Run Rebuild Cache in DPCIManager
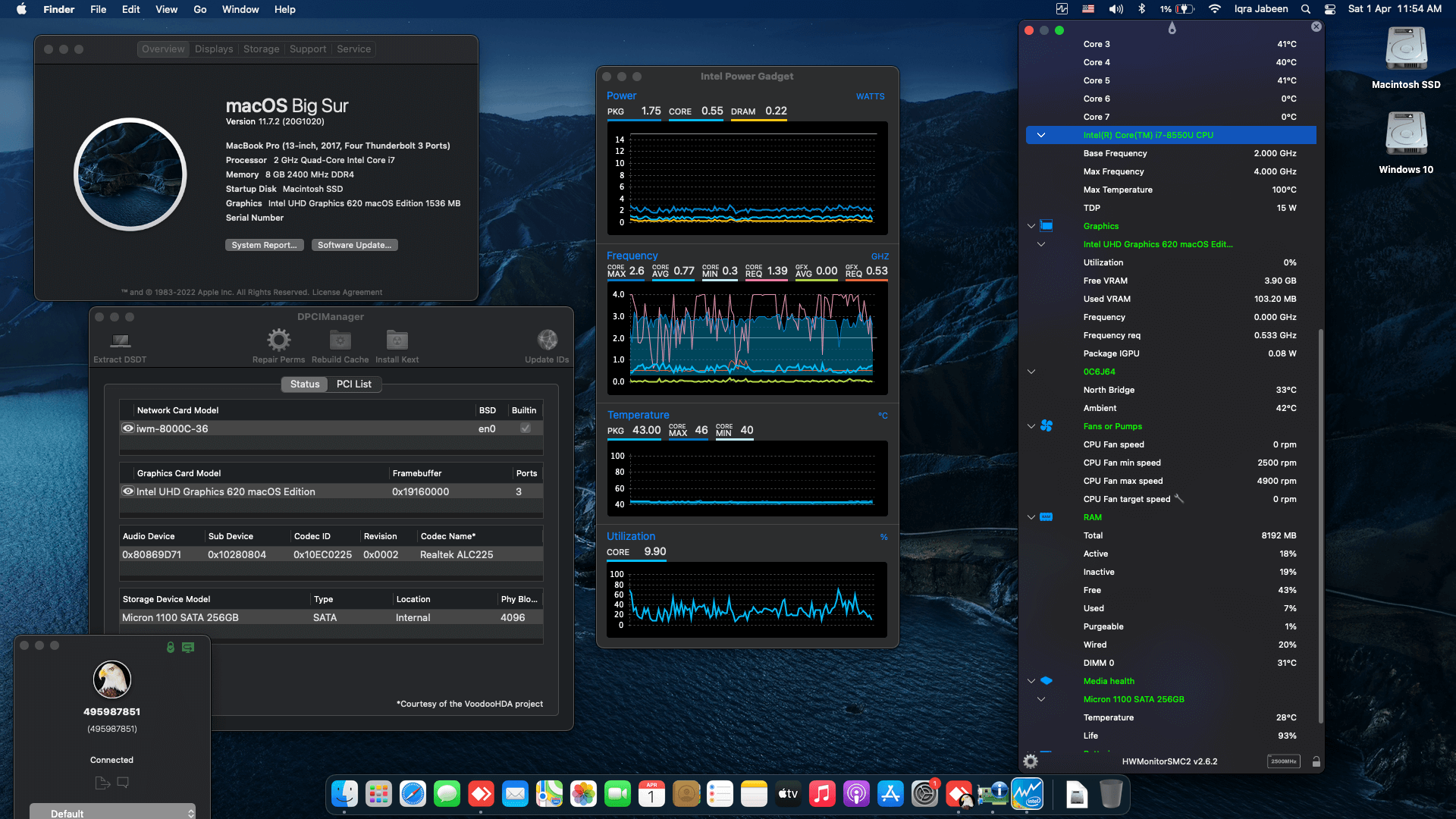Image resolution: width=1456 pixels, height=819 pixels. [x=340, y=341]
